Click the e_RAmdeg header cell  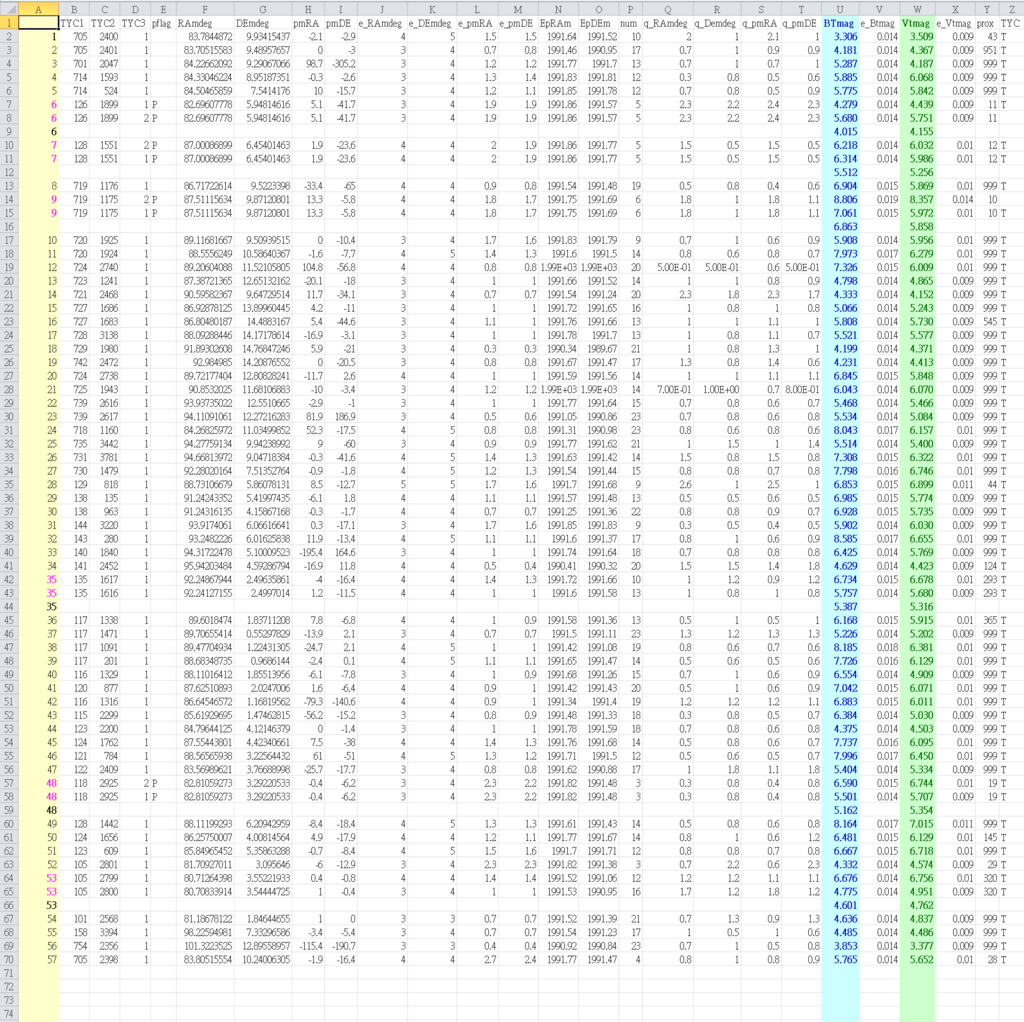coord(382,23)
